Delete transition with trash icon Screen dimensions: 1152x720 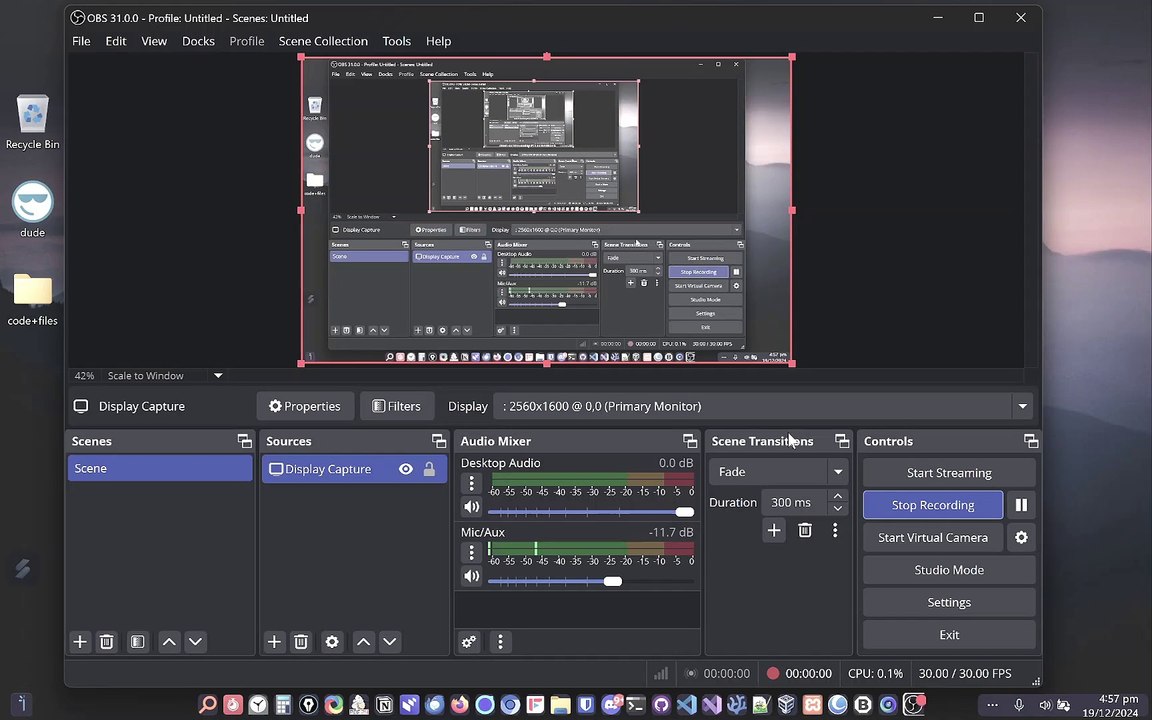[x=805, y=530]
